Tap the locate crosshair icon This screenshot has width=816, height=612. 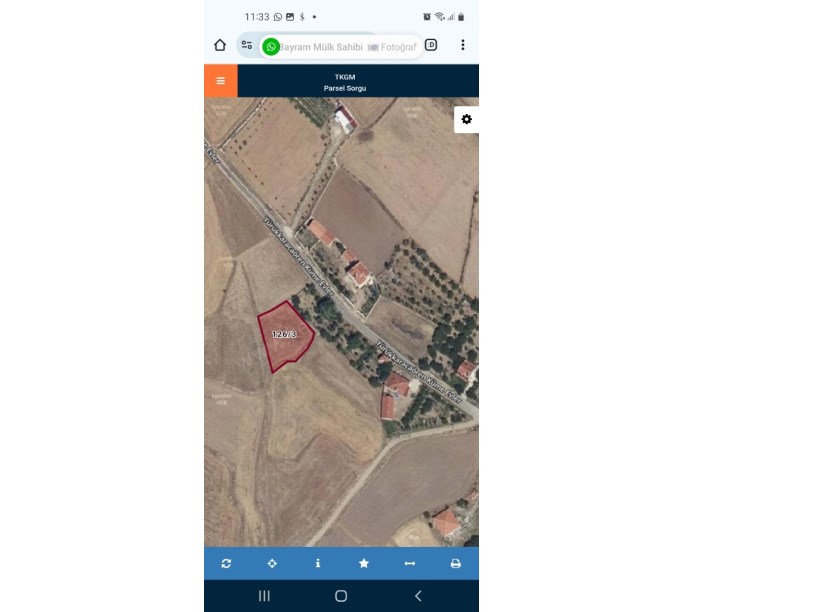point(272,564)
